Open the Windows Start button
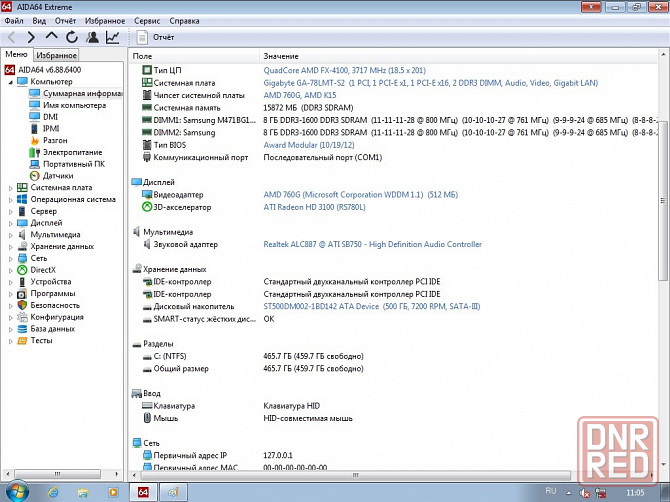This screenshot has width=670, height=502. 17,492
